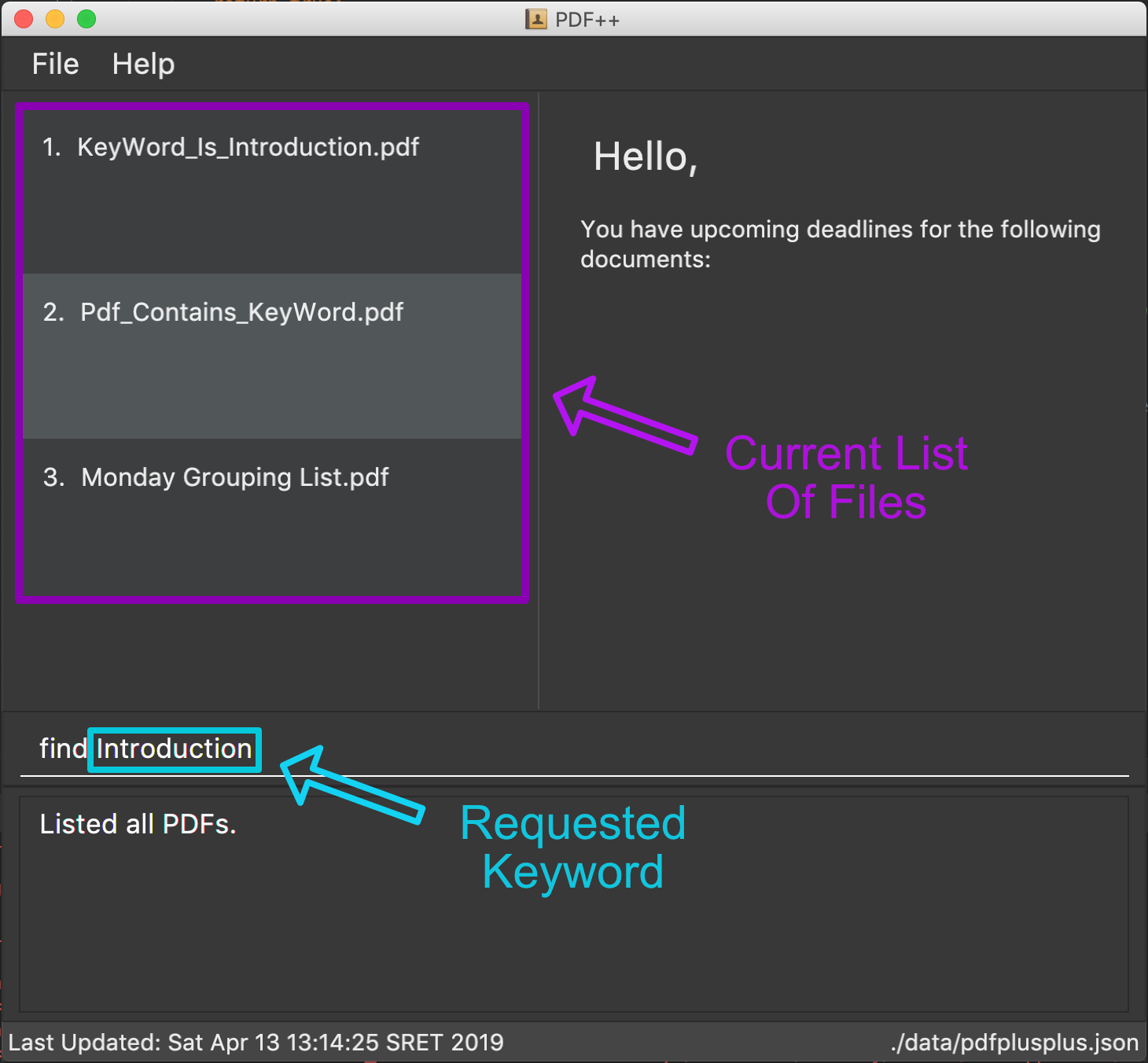Select Pdf_Contains_KeyWord.pdf list entry
The width and height of the screenshot is (1148, 1063).
(x=272, y=356)
